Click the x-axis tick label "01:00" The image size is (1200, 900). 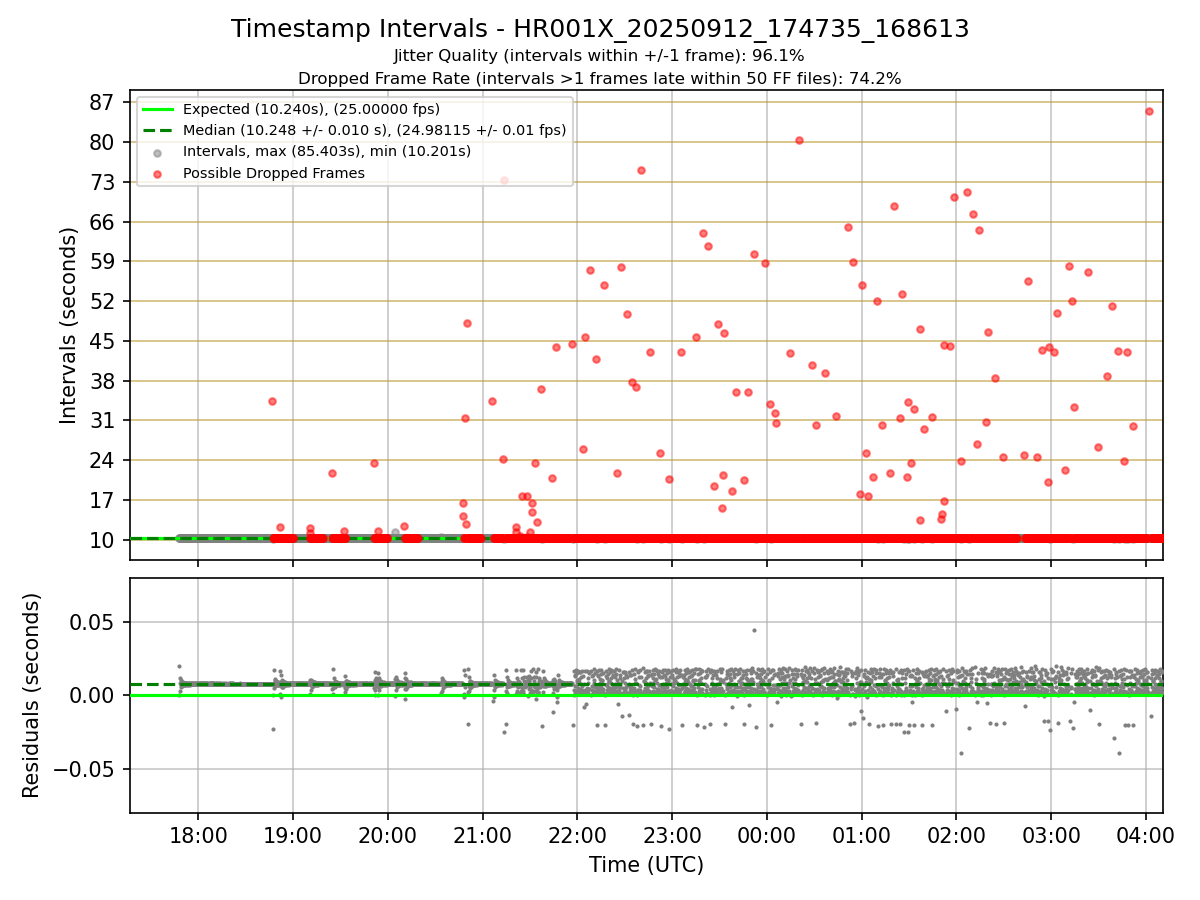pos(861,834)
